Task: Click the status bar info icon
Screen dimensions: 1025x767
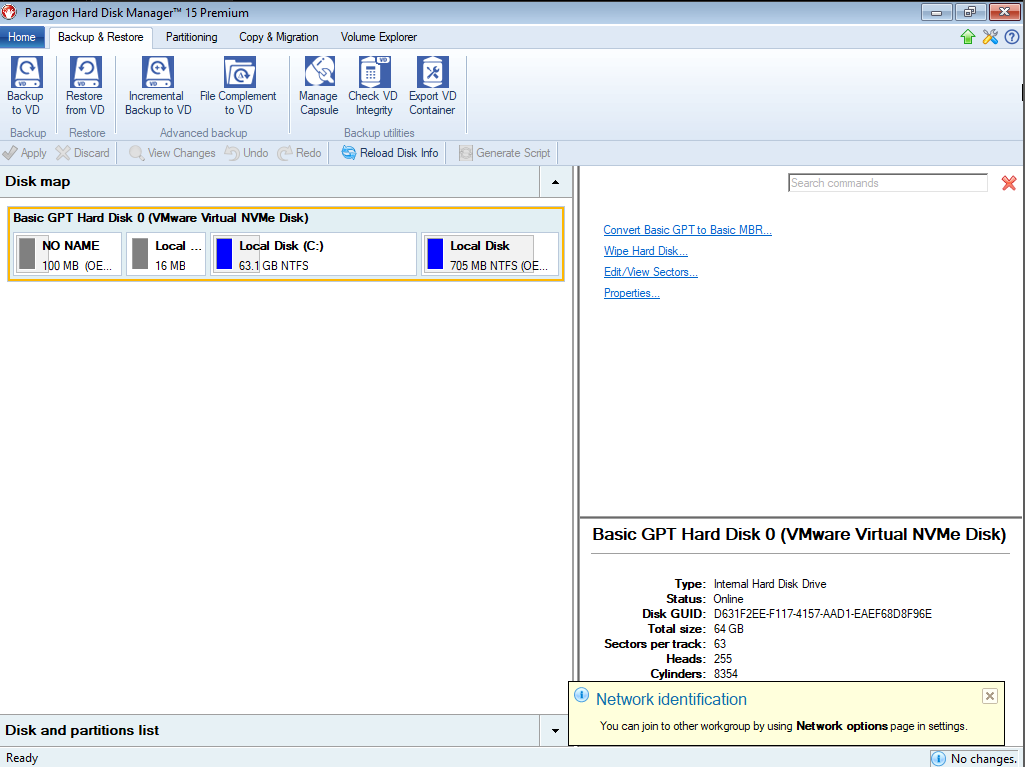Action: [938, 758]
